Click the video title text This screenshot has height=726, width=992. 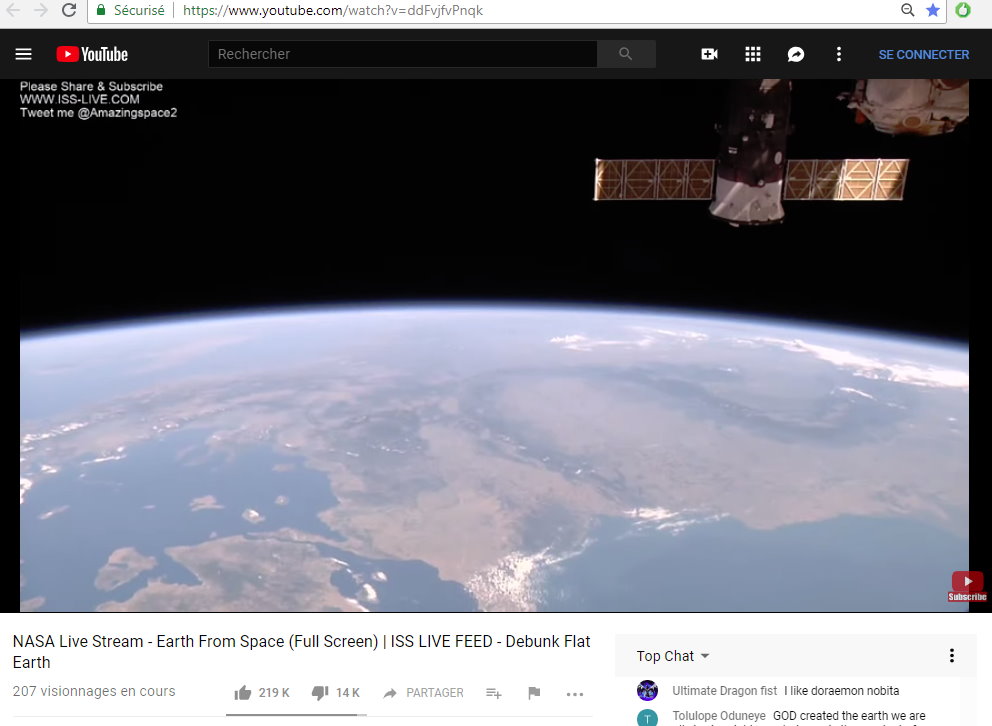coord(301,651)
